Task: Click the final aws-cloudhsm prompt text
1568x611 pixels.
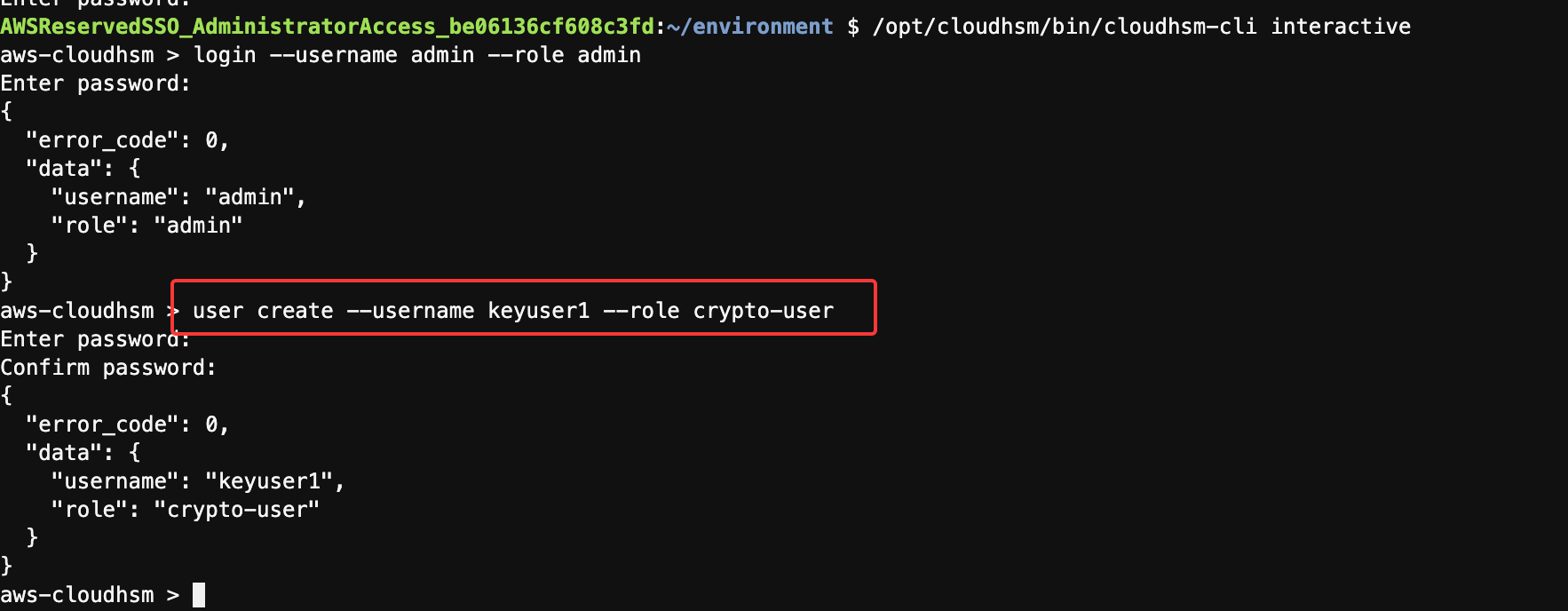Action: pyautogui.click(x=77, y=595)
